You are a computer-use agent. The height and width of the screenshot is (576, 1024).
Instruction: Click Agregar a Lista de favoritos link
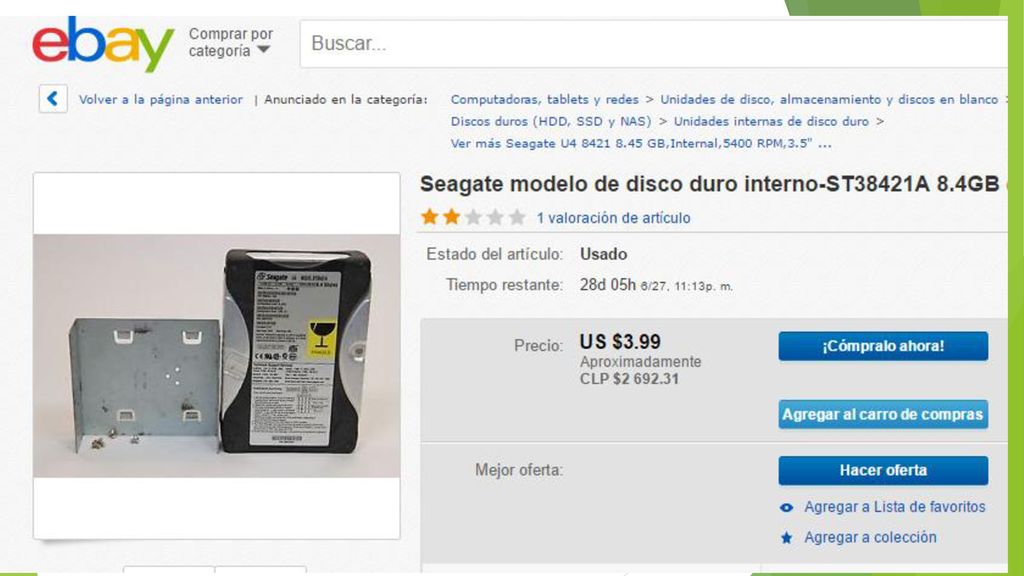895,507
